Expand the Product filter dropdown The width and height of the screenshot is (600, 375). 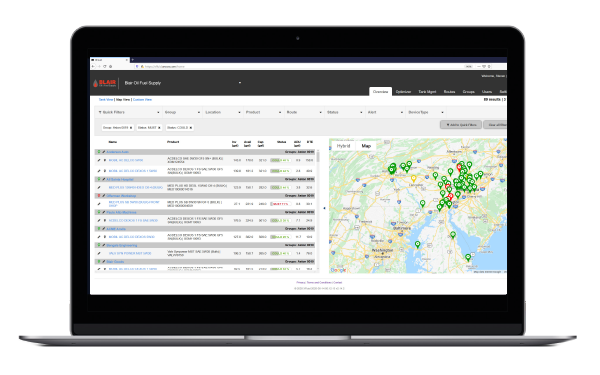pyautogui.click(x=264, y=112)
